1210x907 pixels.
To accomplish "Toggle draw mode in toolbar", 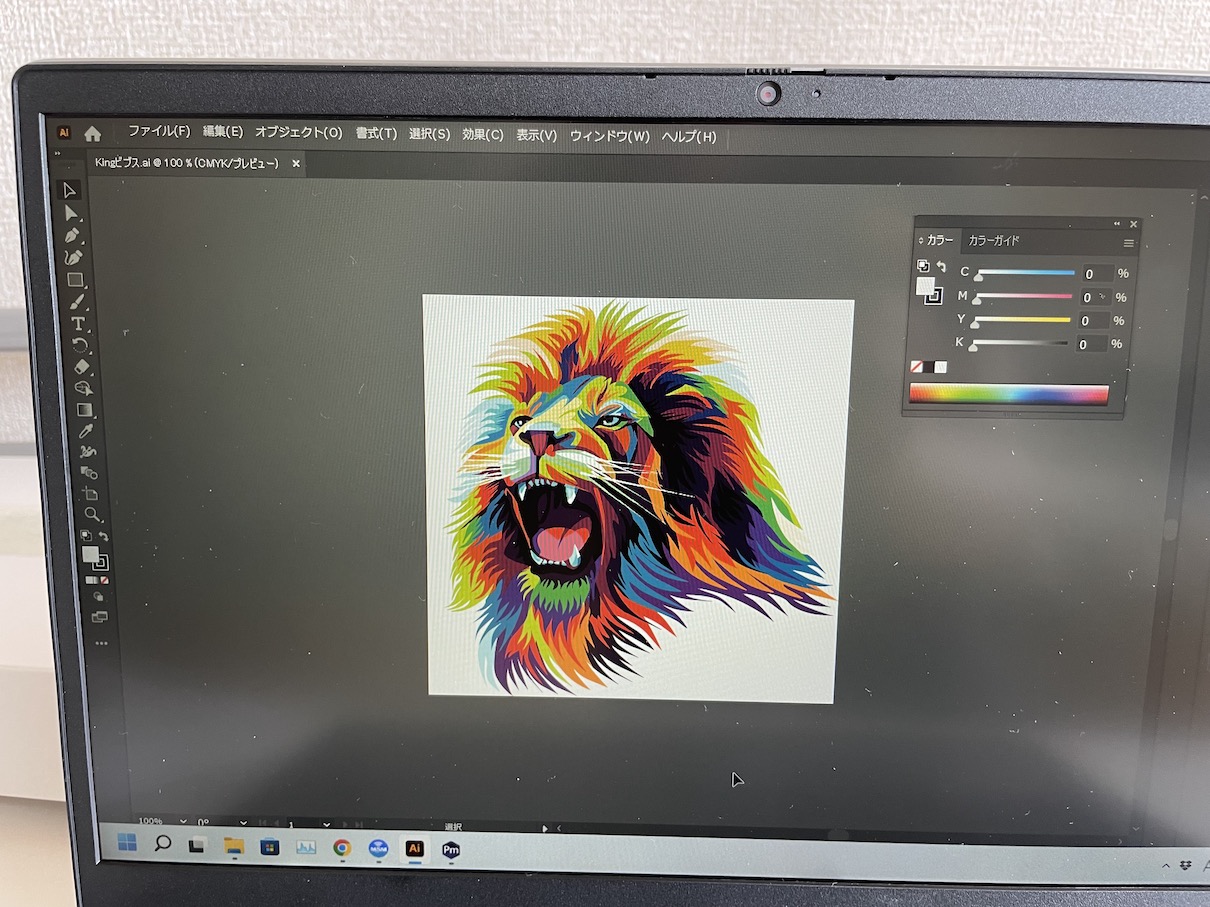I will coord(98,597).
